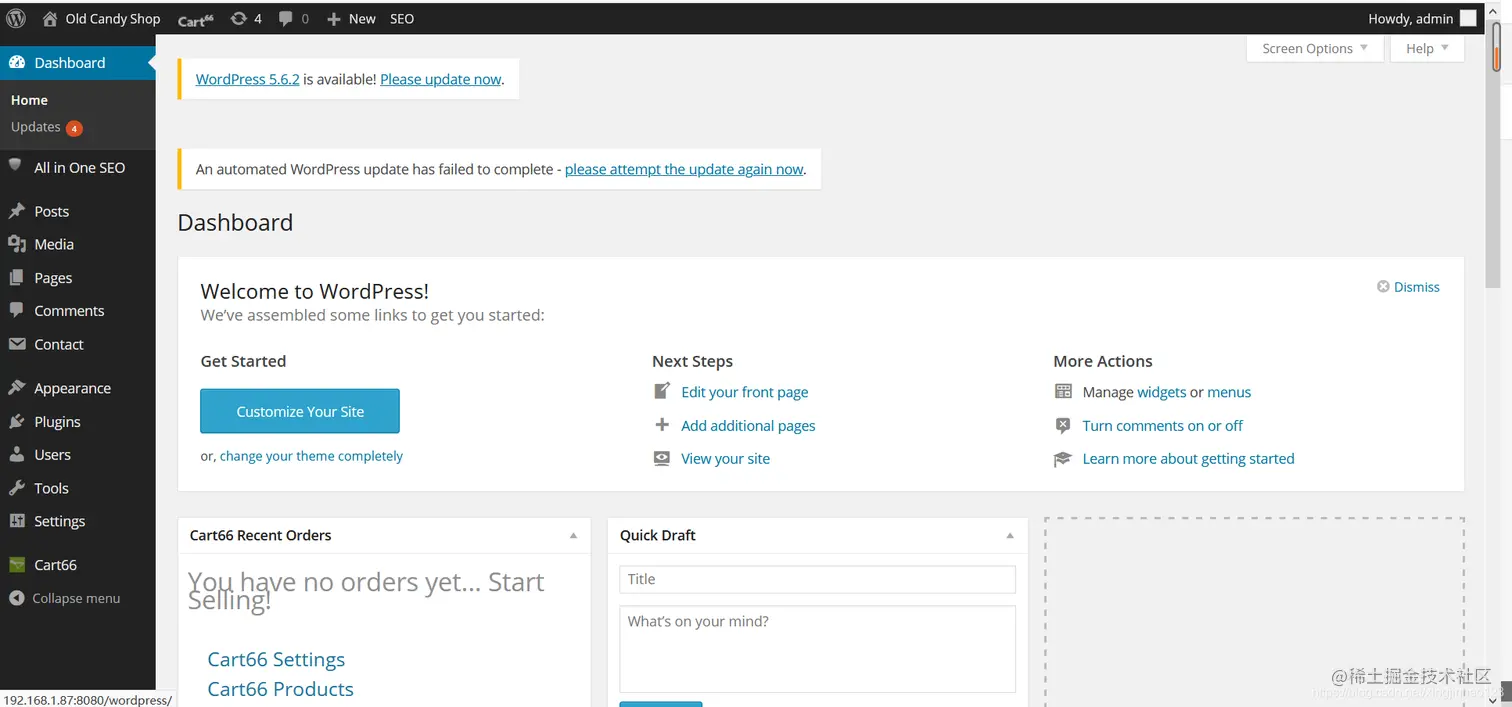Image resolution: width=1512 pixels, height=707 pixels.
Task: Expand the Screen Options dropdown
Action: pos(1315,48)
